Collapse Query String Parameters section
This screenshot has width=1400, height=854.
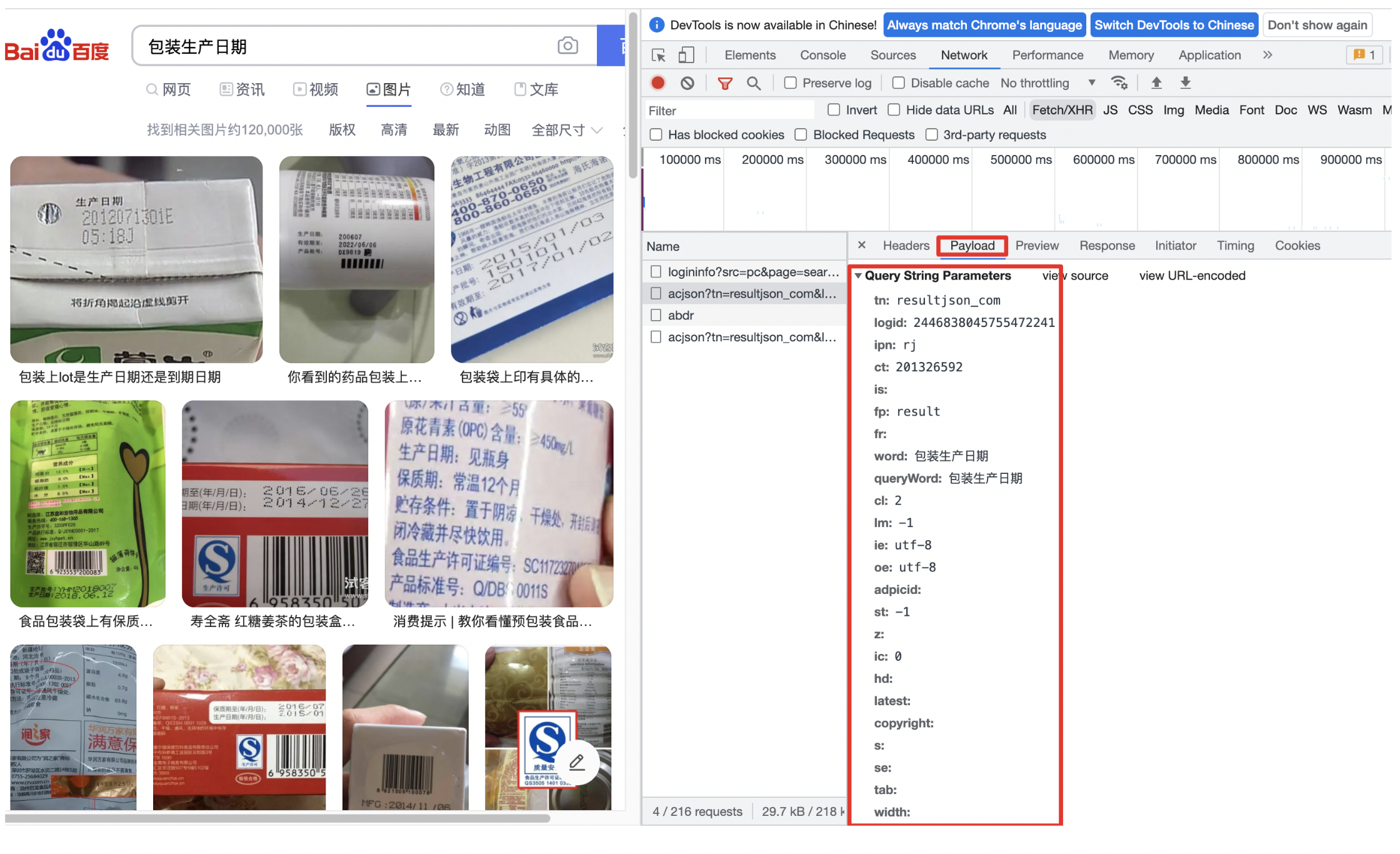tap(858, 276)
